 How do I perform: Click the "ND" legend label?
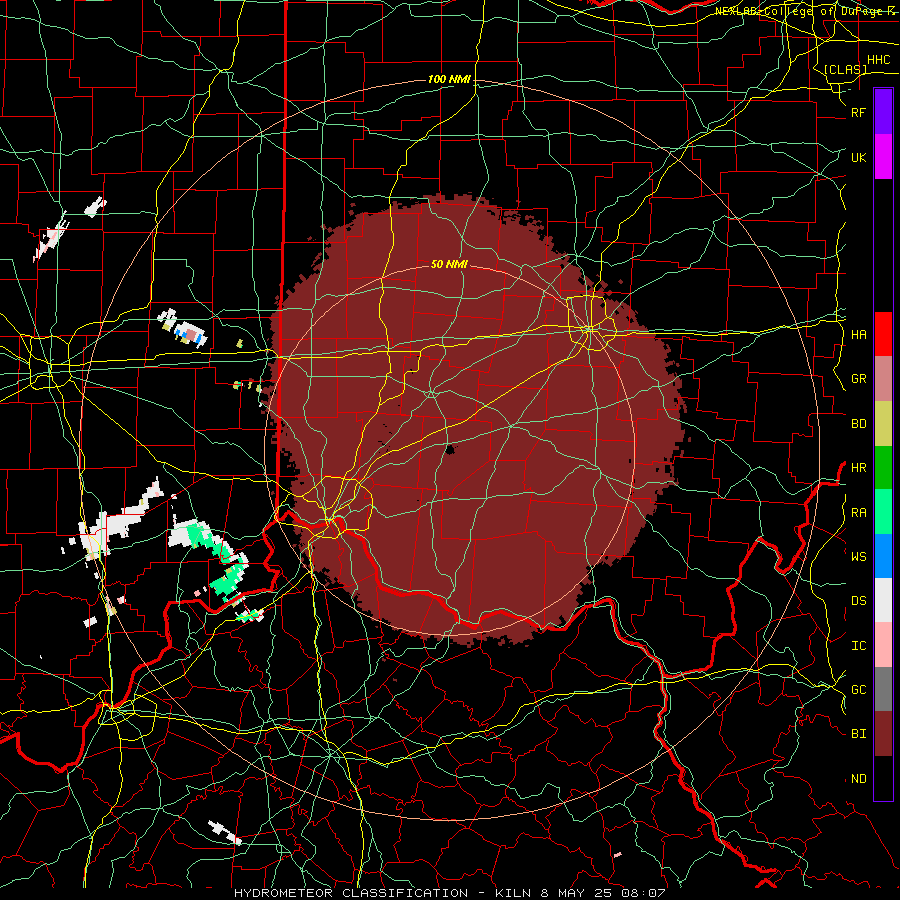click(x=858, y=778)
